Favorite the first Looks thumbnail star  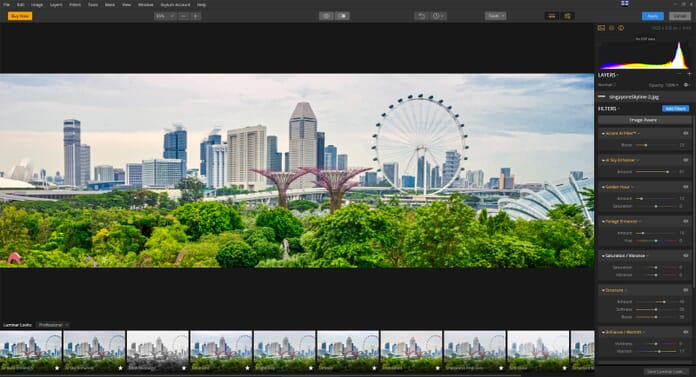coord(57,368)
